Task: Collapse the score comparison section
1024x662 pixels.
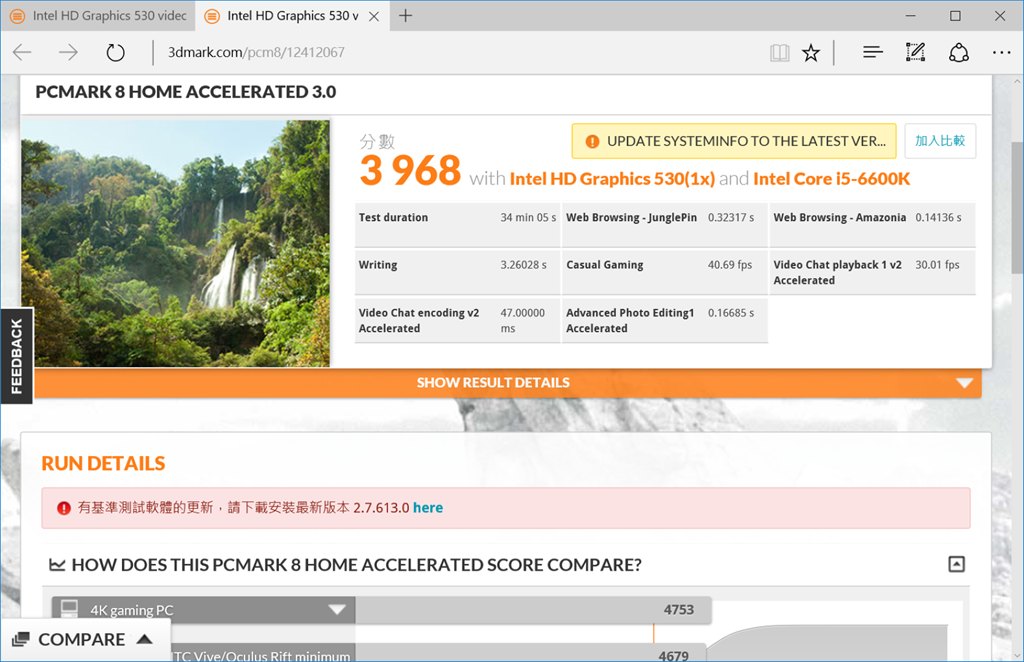Action: [956, 564]
